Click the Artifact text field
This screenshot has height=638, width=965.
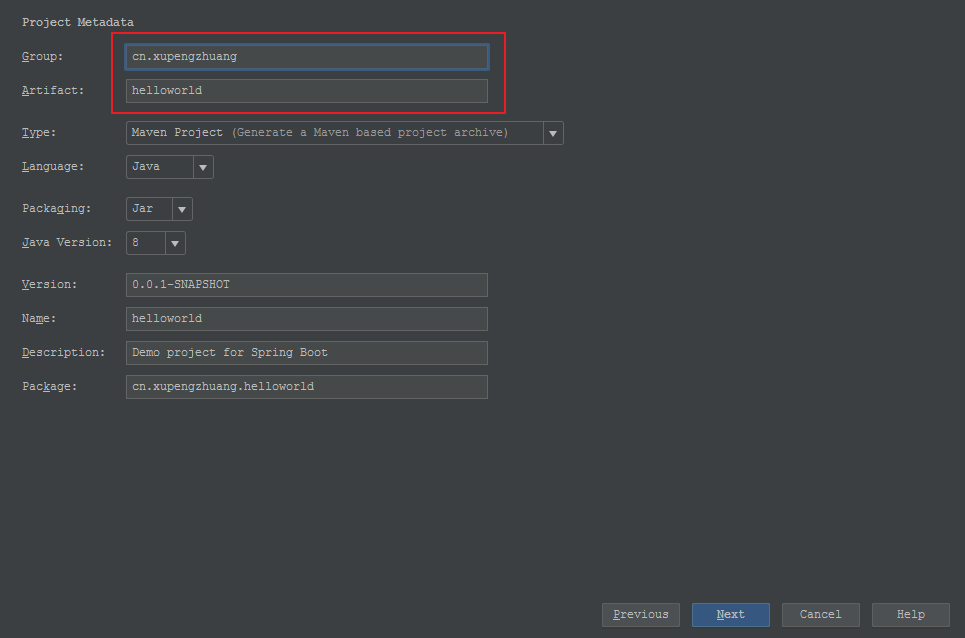tap(306, 90)
